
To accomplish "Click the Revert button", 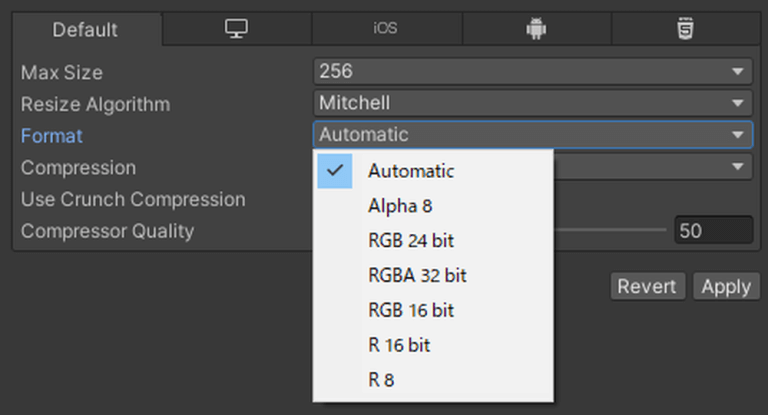I will point(648,286).
